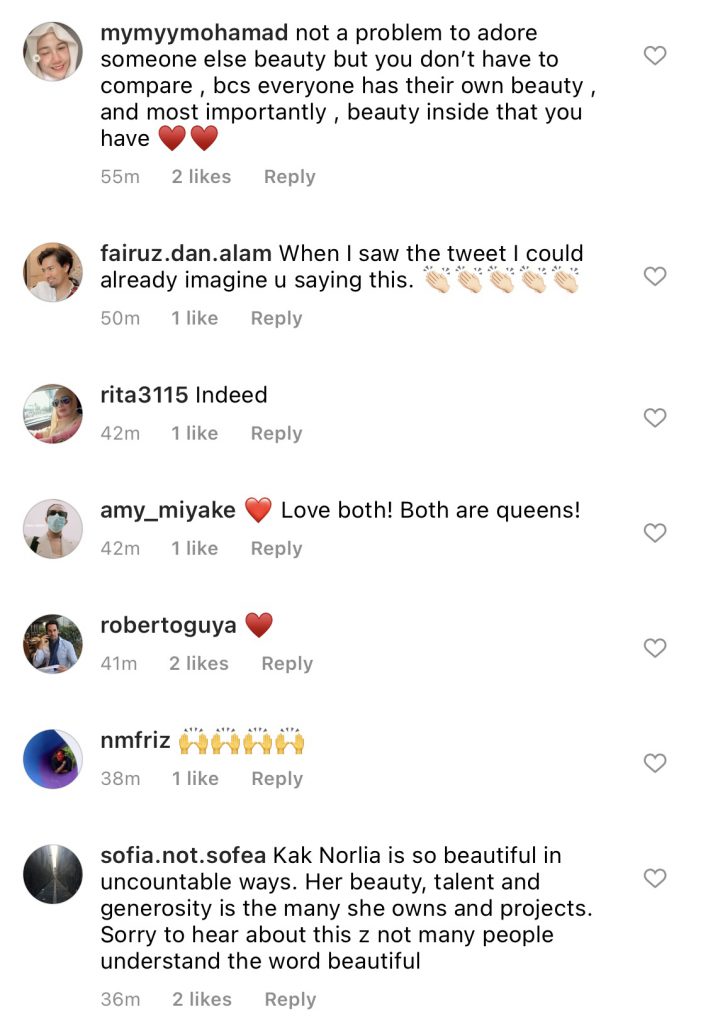The image size is (708, 1024).
Task: Open the robertoguya username link
Action: [168, 626]
